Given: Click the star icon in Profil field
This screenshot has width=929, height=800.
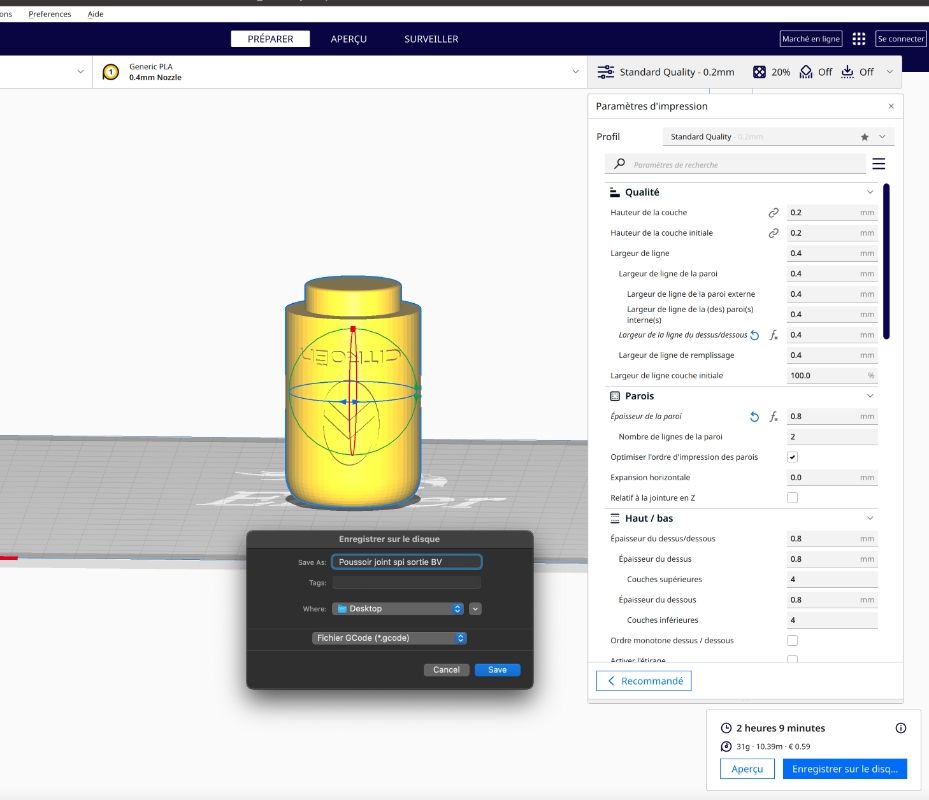Looking at the screenshot, I should click(x=865, y=137).
